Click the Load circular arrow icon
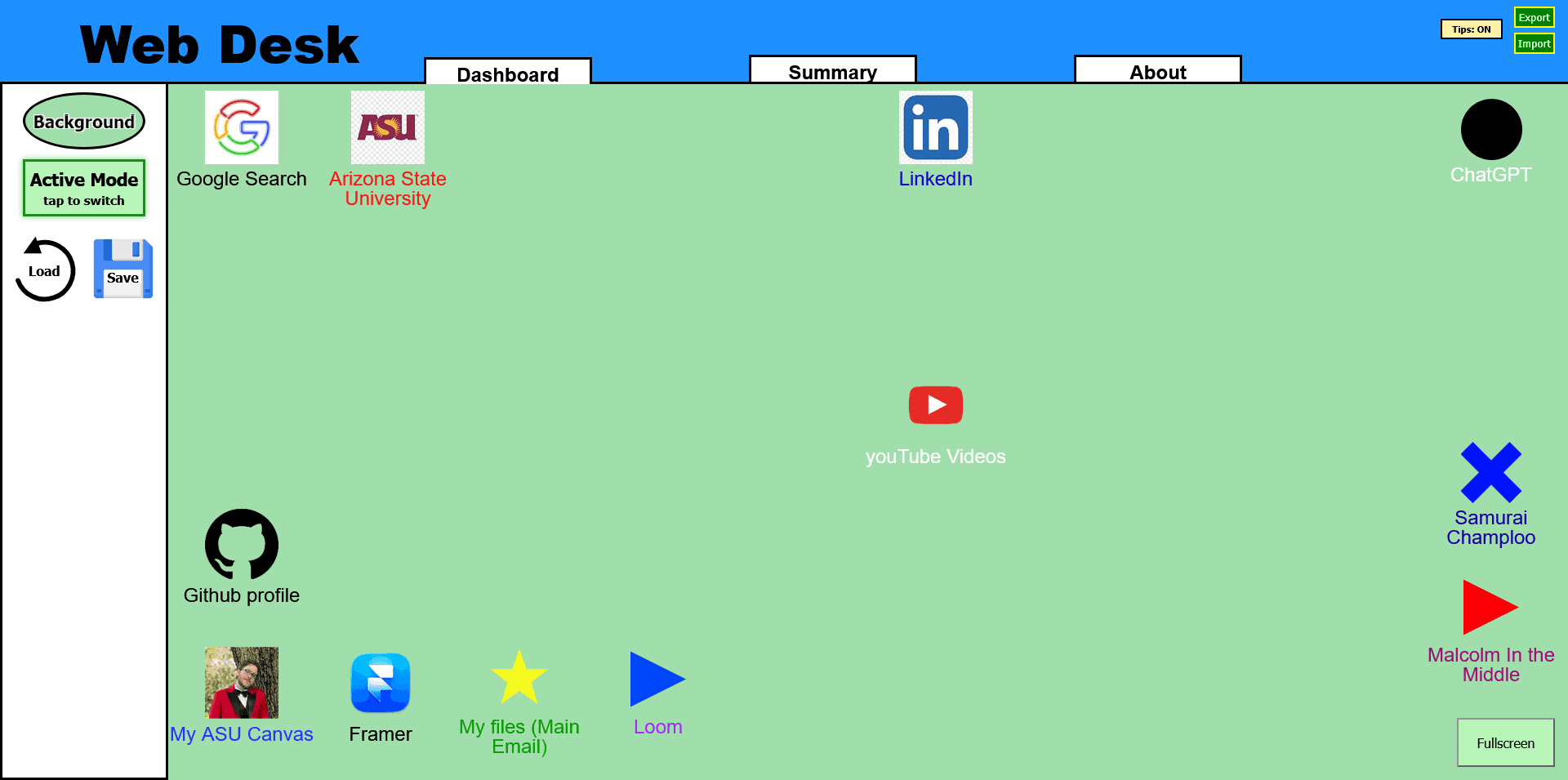The height and width of the screenshot is (780, 1568). click(46, 270)
